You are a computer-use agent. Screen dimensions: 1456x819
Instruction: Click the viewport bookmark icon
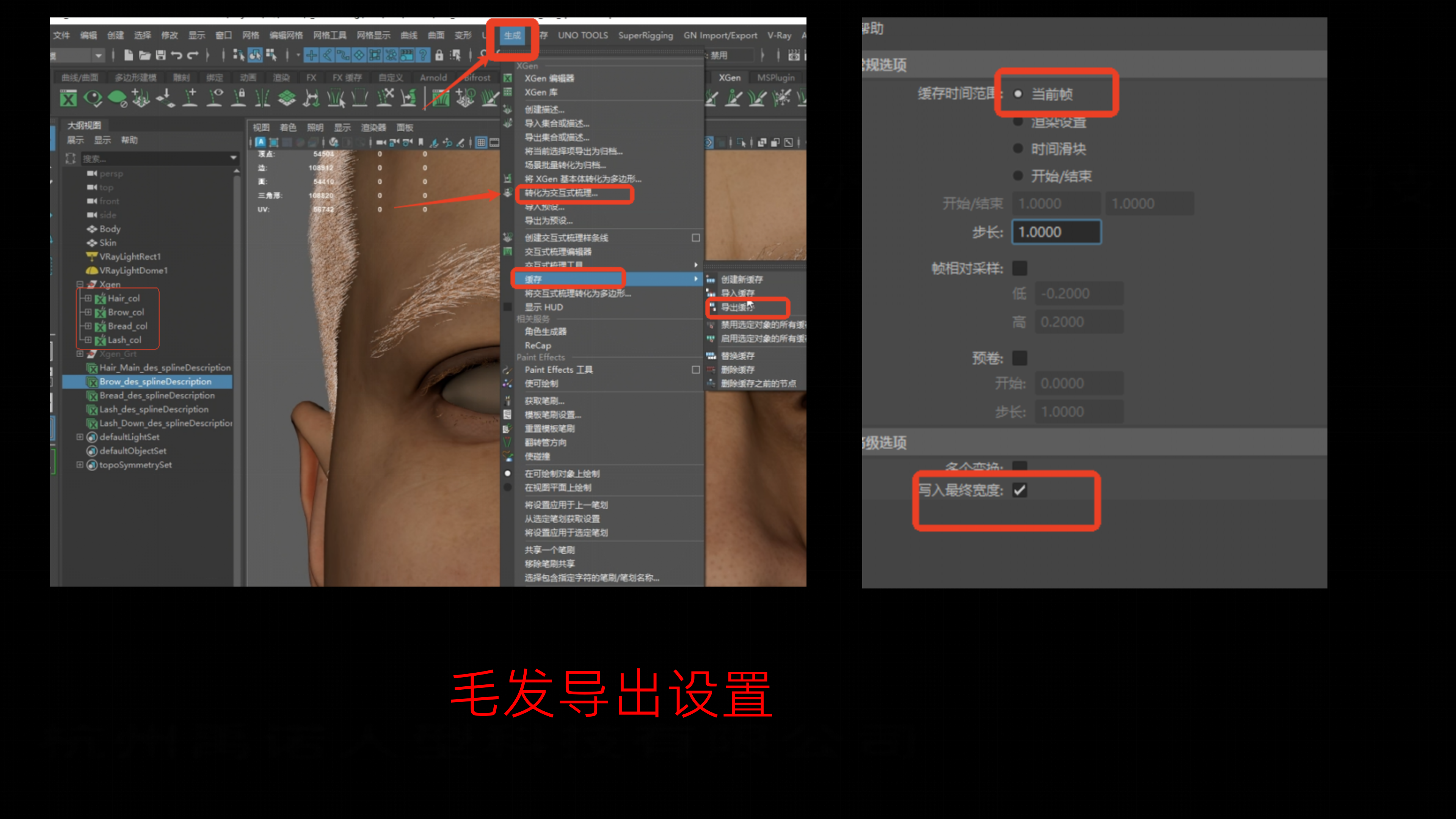420,143
